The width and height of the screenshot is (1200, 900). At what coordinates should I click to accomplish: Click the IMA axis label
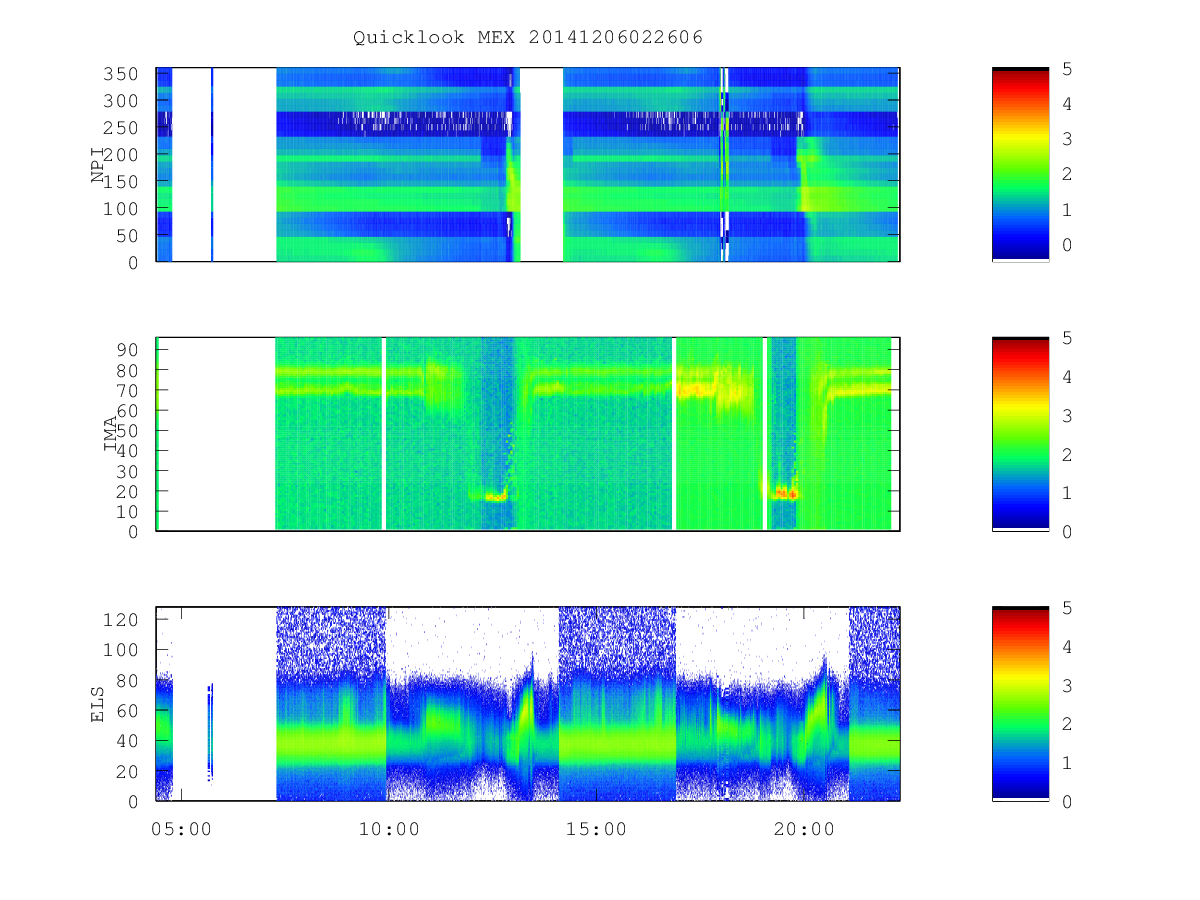coord(111,435)
